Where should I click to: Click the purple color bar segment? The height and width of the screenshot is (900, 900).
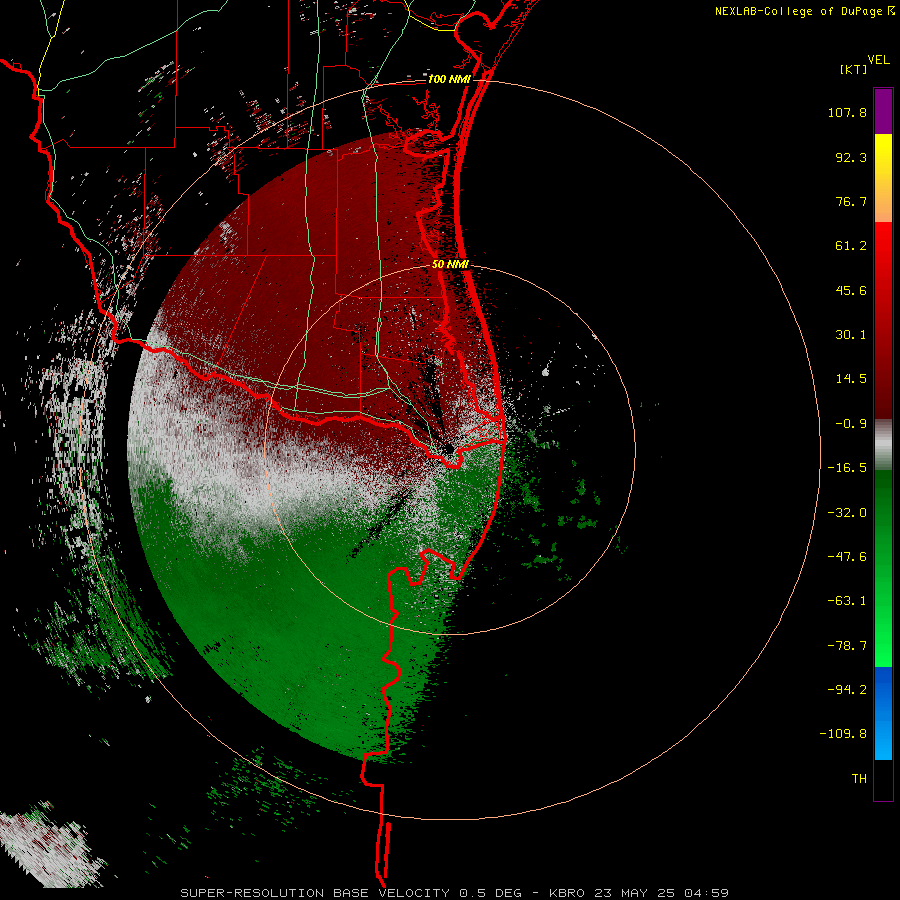click(x=883, y=112)
